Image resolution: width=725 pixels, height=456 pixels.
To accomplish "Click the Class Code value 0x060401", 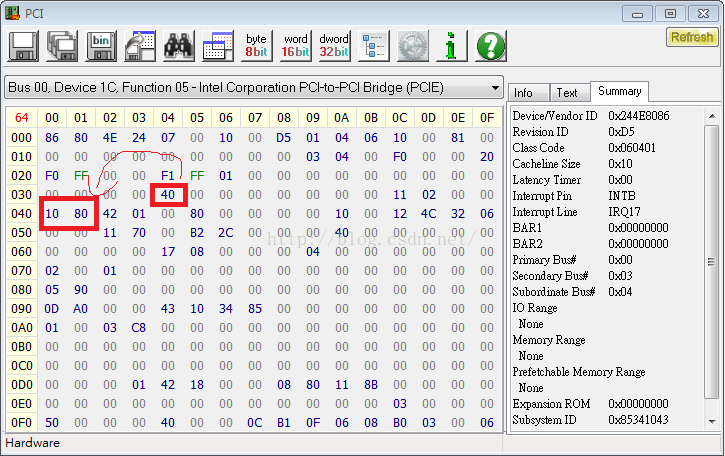I will (x=632, y=148).
